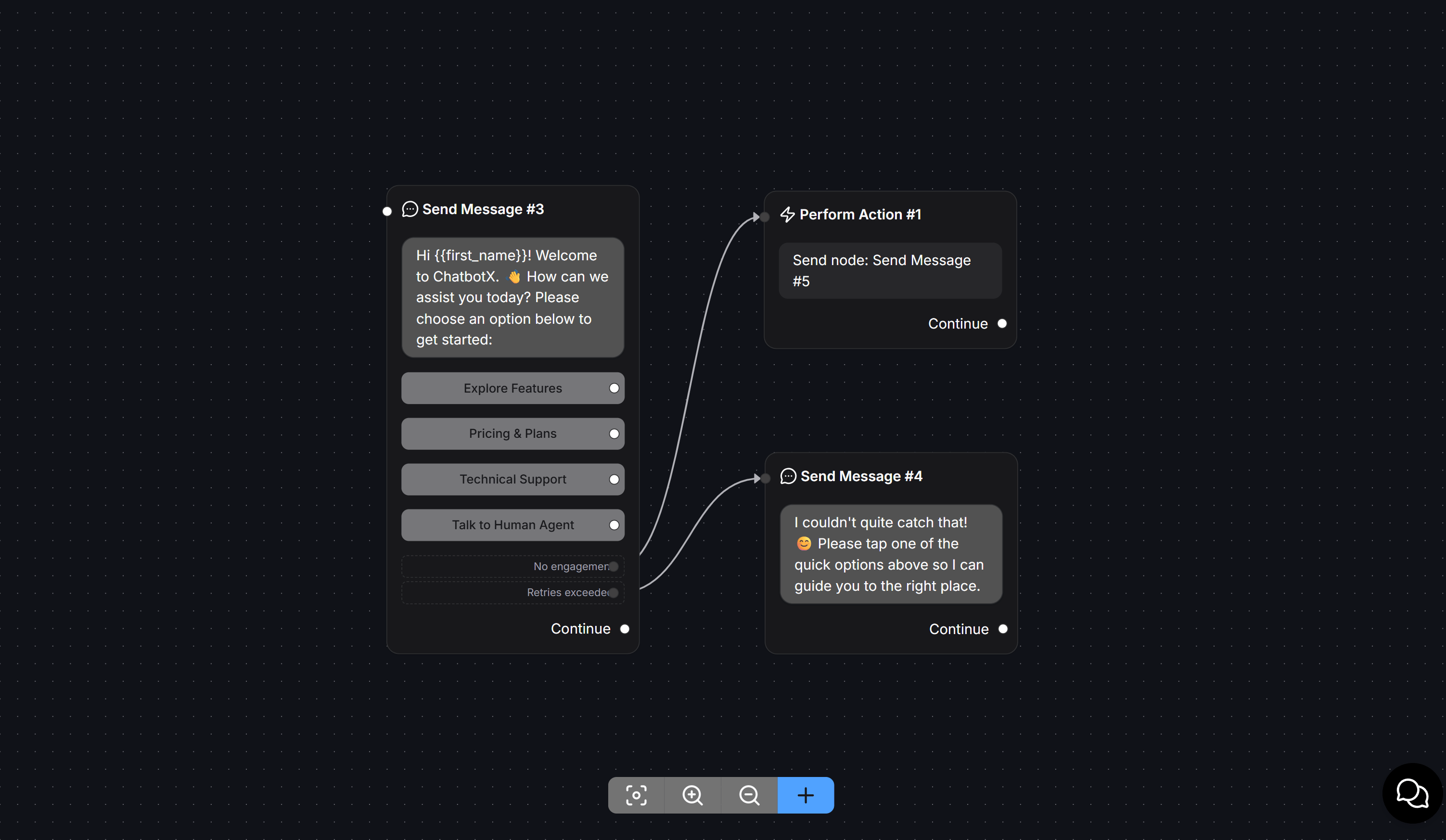Click the speech bubble icon of Send Message #4
Image resolution: width=1446 pixels, height=840 pixels.
click(x=788, y=476)
